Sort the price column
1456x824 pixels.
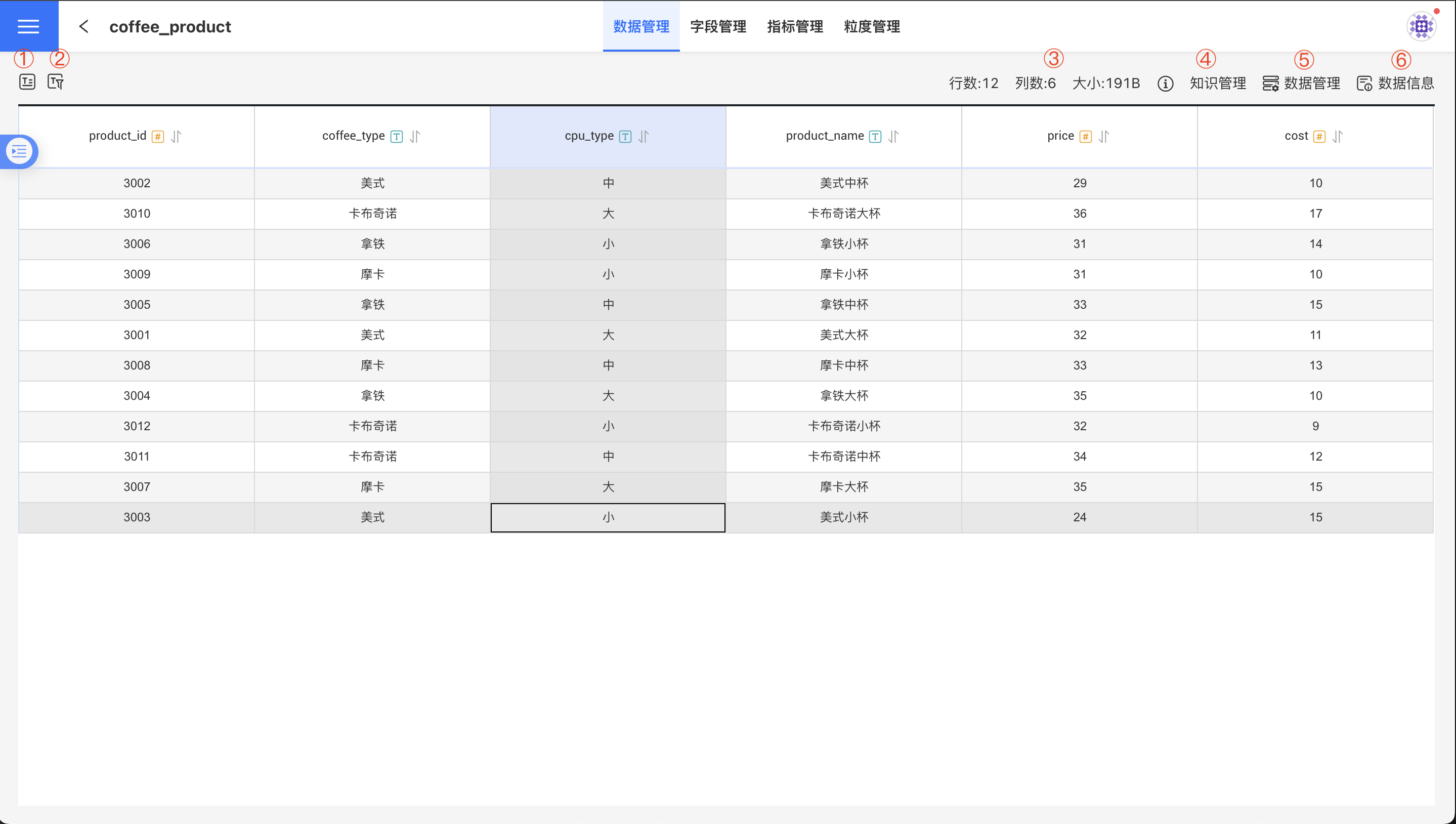[1104, 136]
